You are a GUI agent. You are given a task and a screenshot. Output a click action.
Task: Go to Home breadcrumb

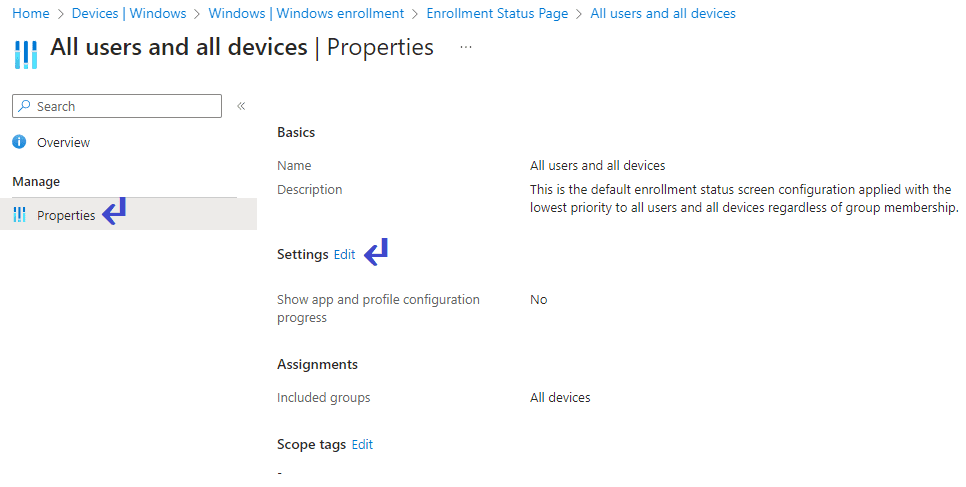coord(31,14)
